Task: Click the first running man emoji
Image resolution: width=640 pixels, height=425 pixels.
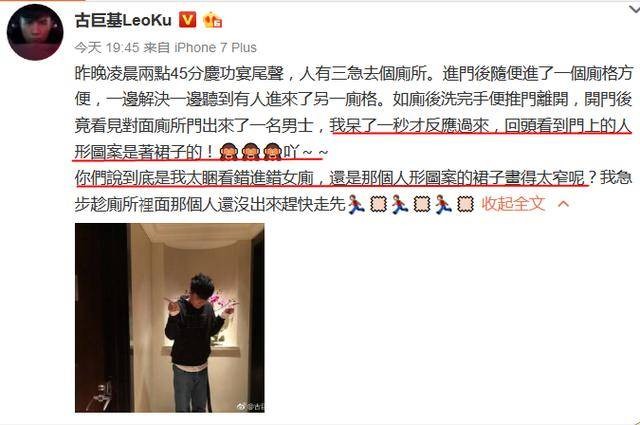Action: point(356,204)
